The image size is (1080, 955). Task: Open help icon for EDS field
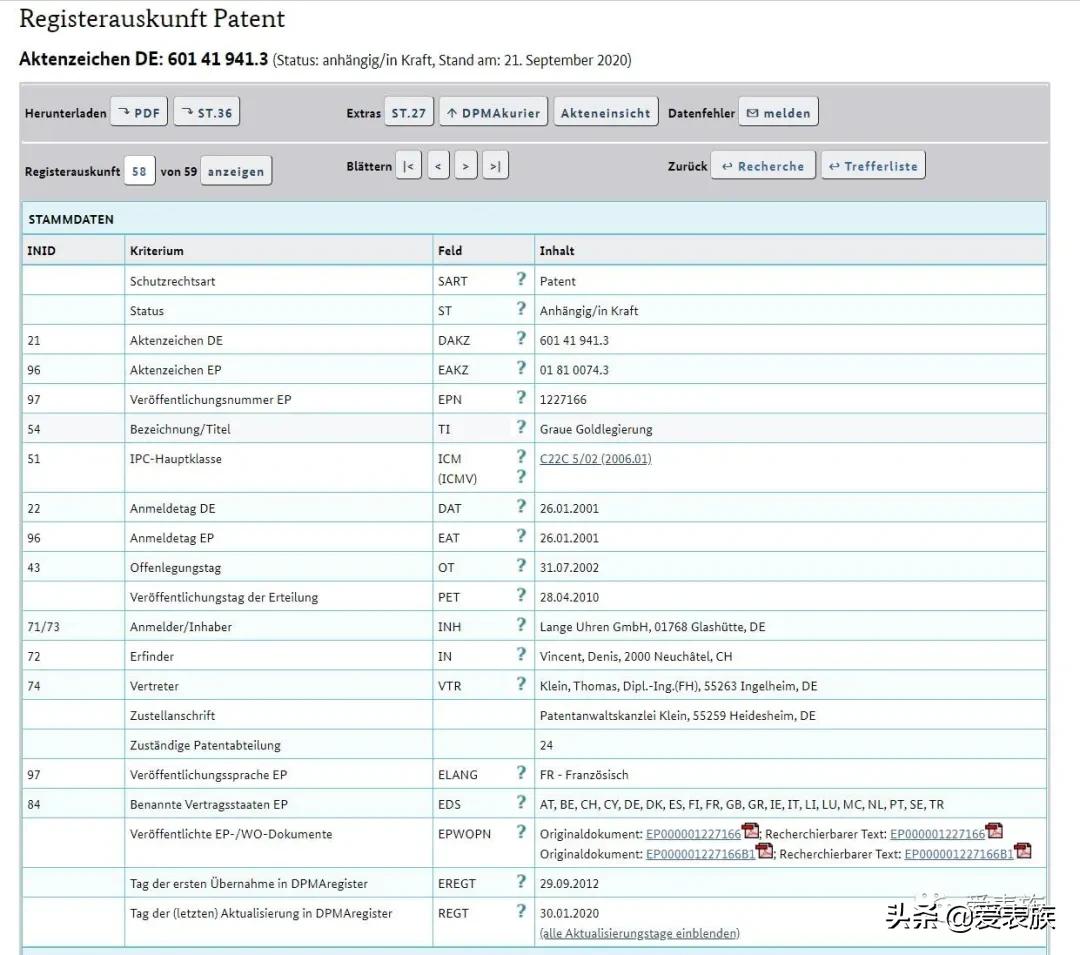pos(521,802)
